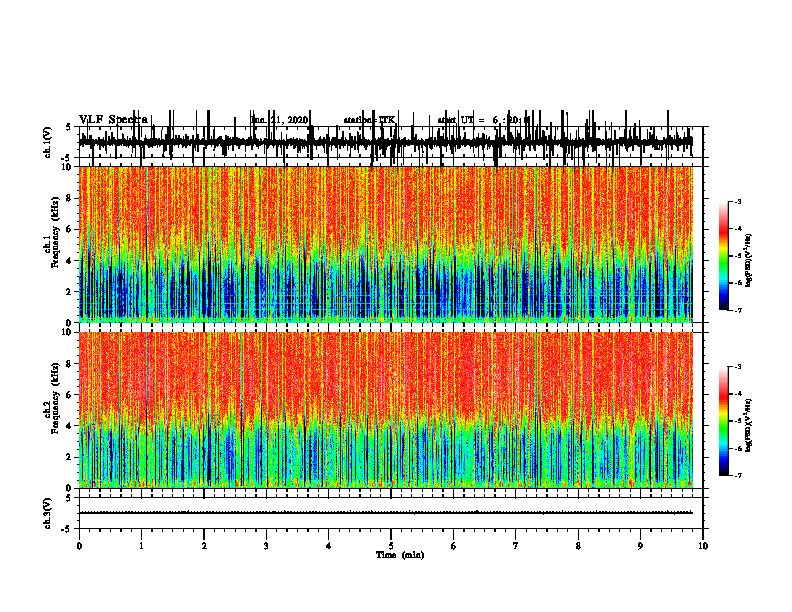This screenshot has height=612, width=792.
Task: Click the 10 kHz tick on ch.2 spectrogram axis
Action: point(68,332)
